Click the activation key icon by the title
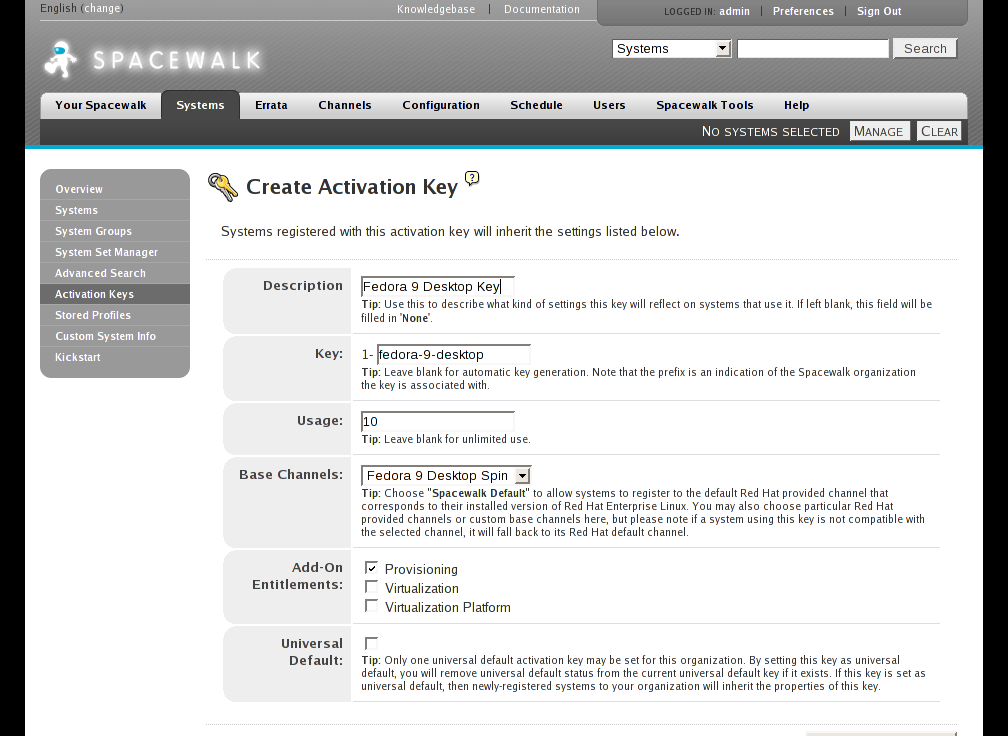This screenshot has height=736, width=1008. 223,187
